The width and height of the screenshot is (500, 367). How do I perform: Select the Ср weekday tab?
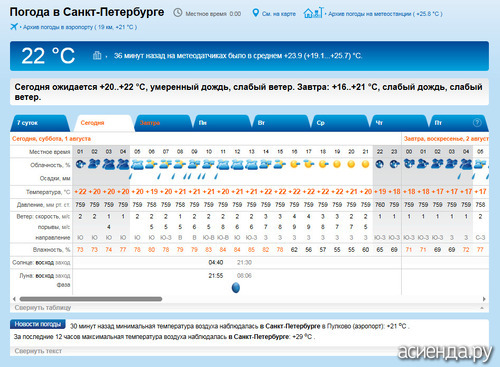click(x=341, y=123)
